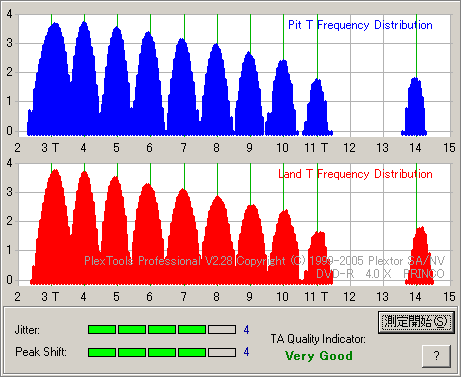Click the Jitter value number 4

pos(246,330)
